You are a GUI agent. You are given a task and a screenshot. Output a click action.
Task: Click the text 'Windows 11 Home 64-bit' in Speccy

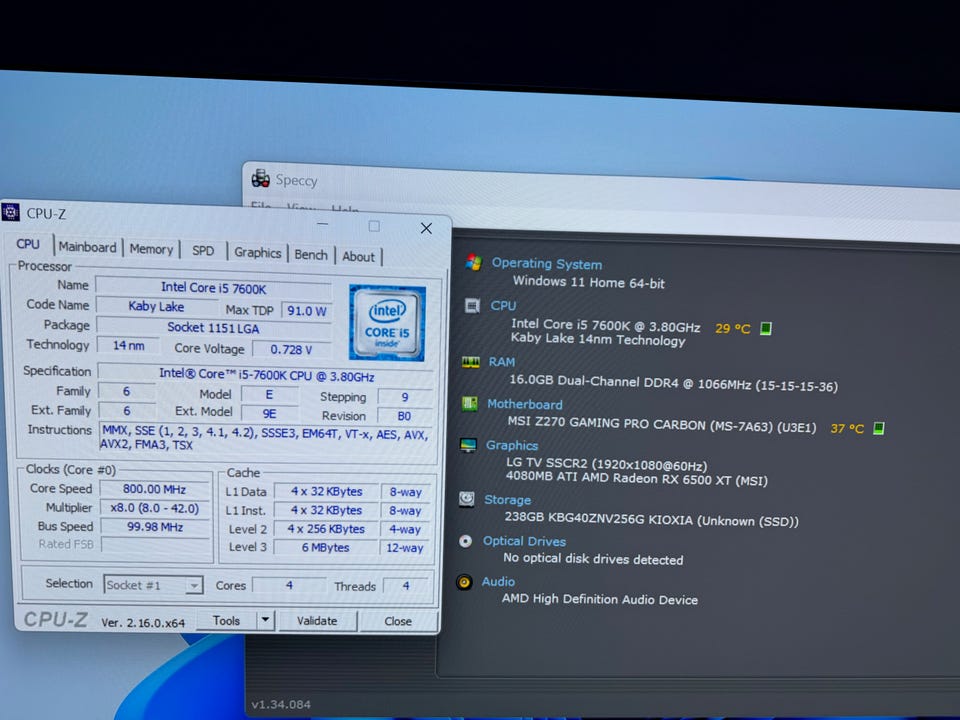588,282
